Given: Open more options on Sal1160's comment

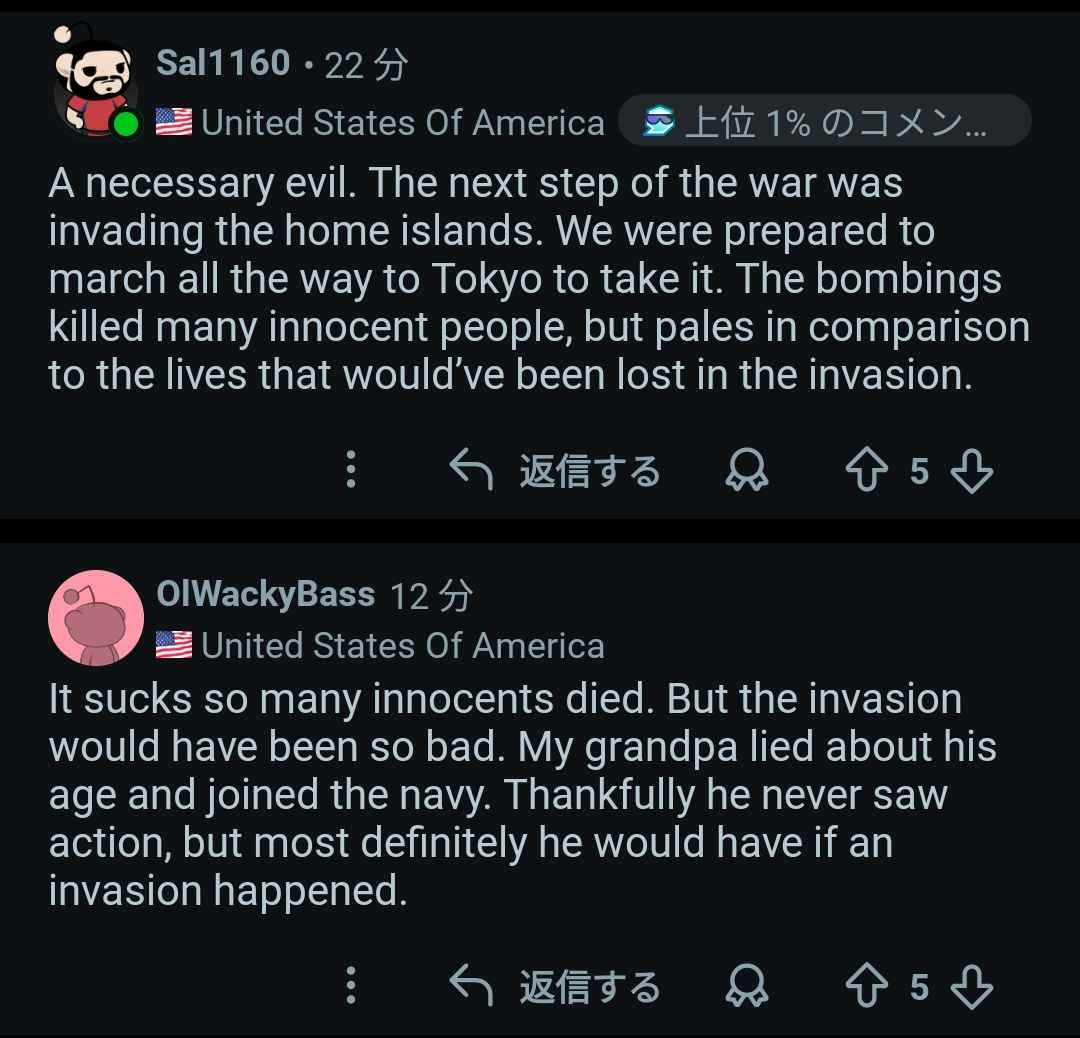Looking at the screenshot, I should point(351,470).
